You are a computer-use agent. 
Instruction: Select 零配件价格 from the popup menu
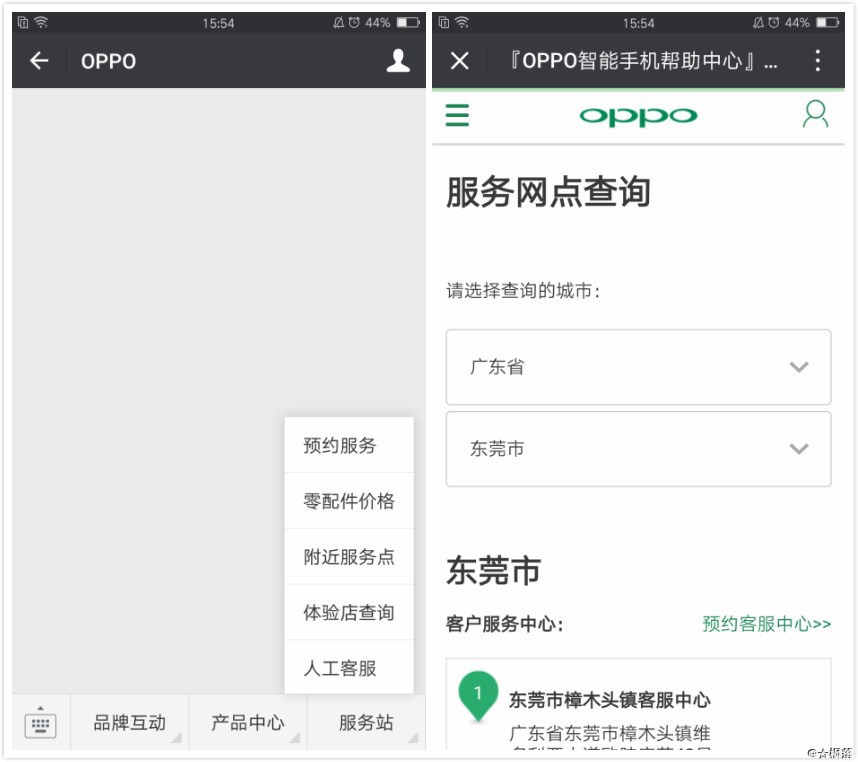point(349,502)
